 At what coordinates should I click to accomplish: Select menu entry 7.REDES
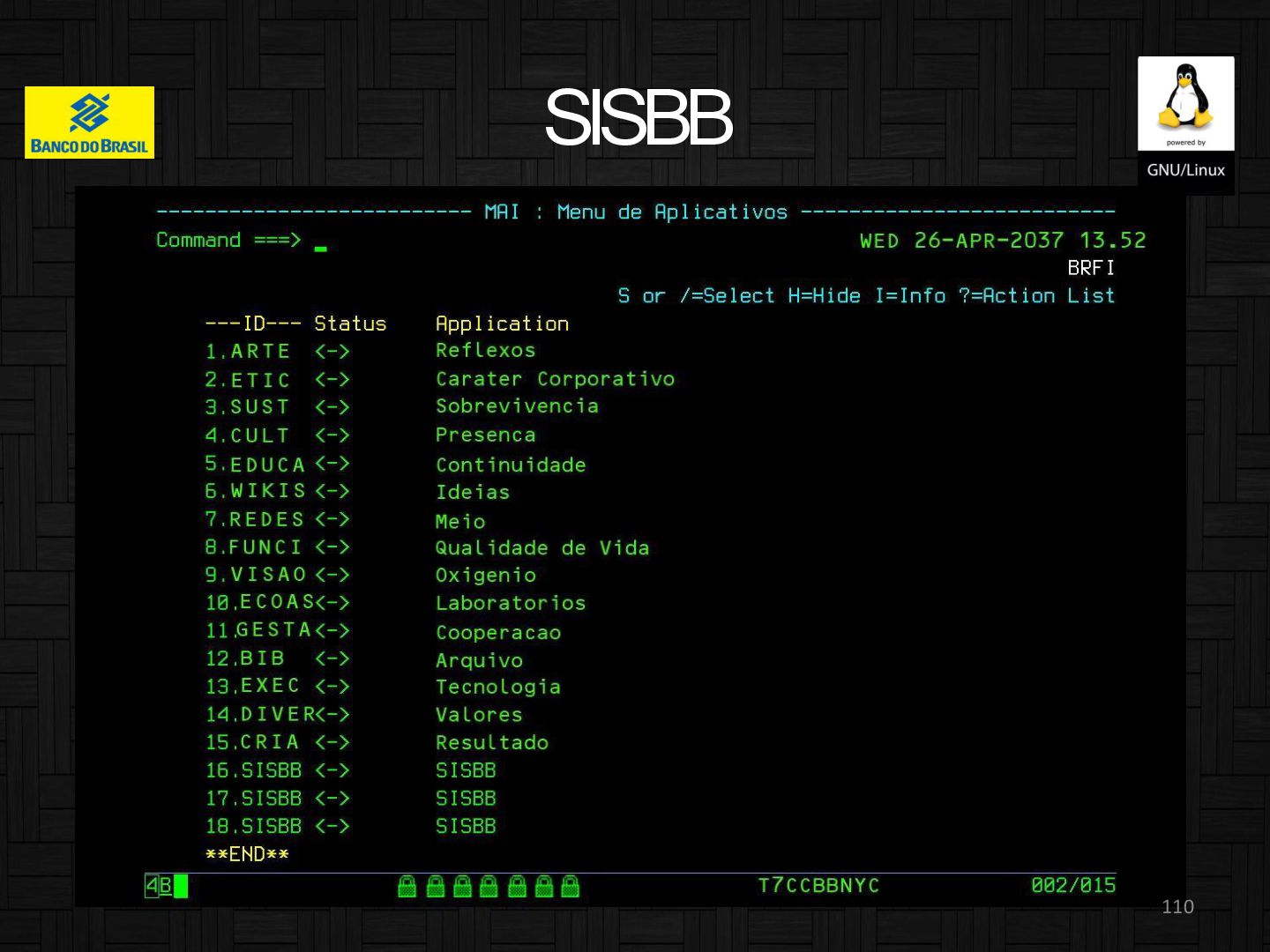254,519
